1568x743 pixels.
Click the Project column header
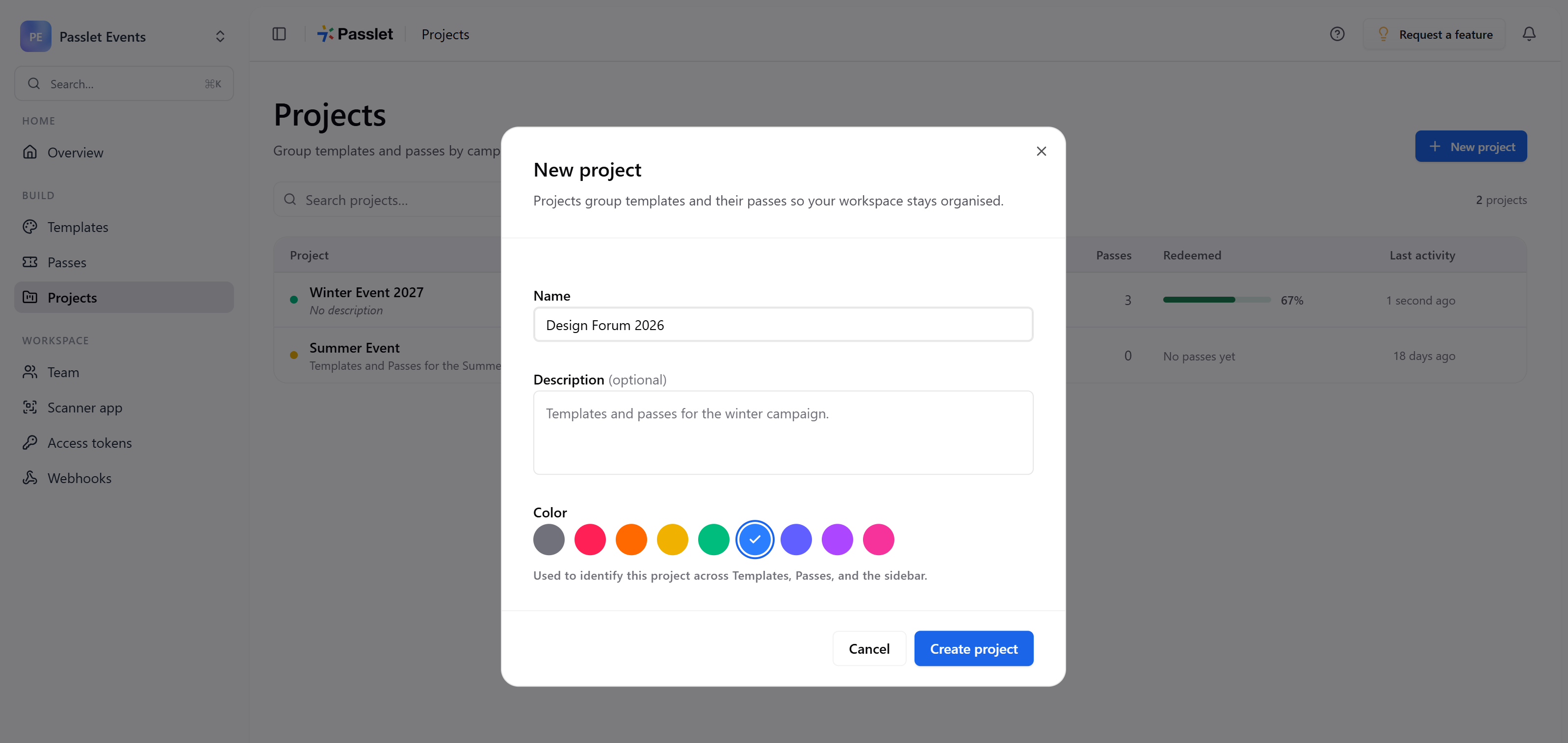pyautogui.click(x=309, y=255)
